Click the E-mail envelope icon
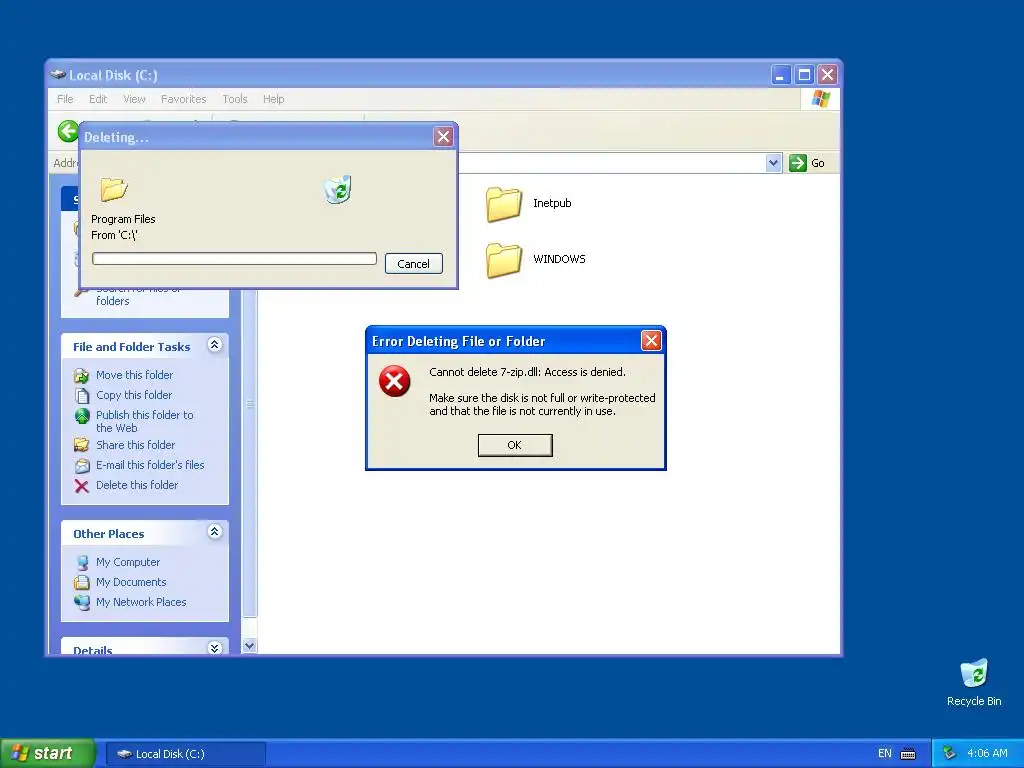Screen dimensions: 1024x768 click(82, 466)
